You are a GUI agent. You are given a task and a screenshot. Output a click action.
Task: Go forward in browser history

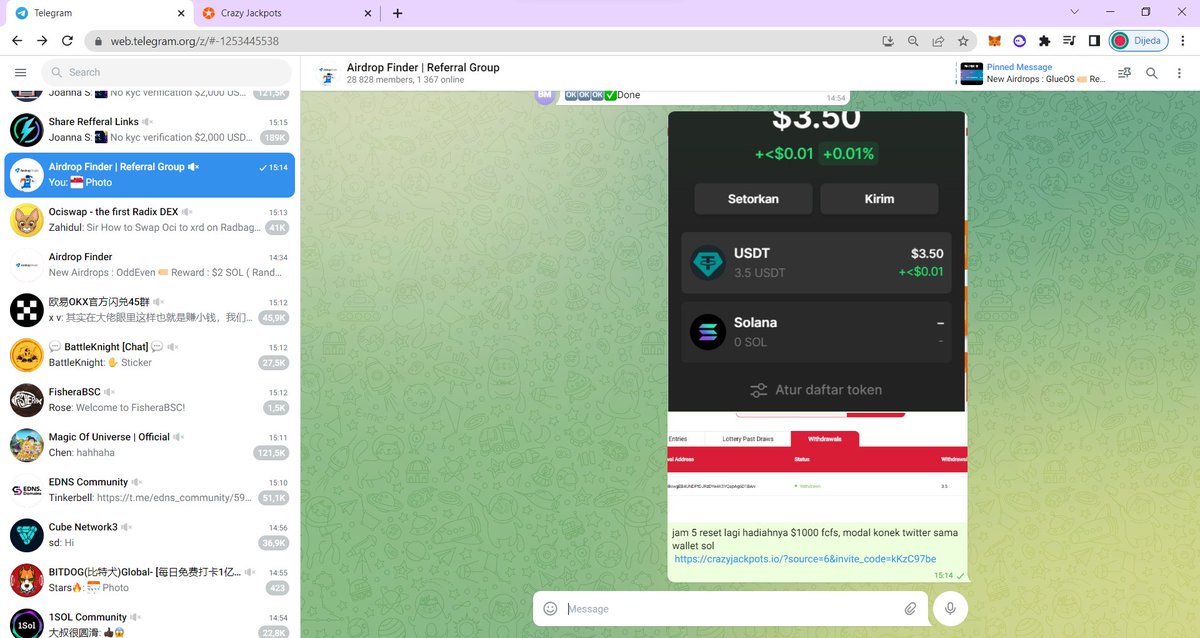click(x=42, y=41)
